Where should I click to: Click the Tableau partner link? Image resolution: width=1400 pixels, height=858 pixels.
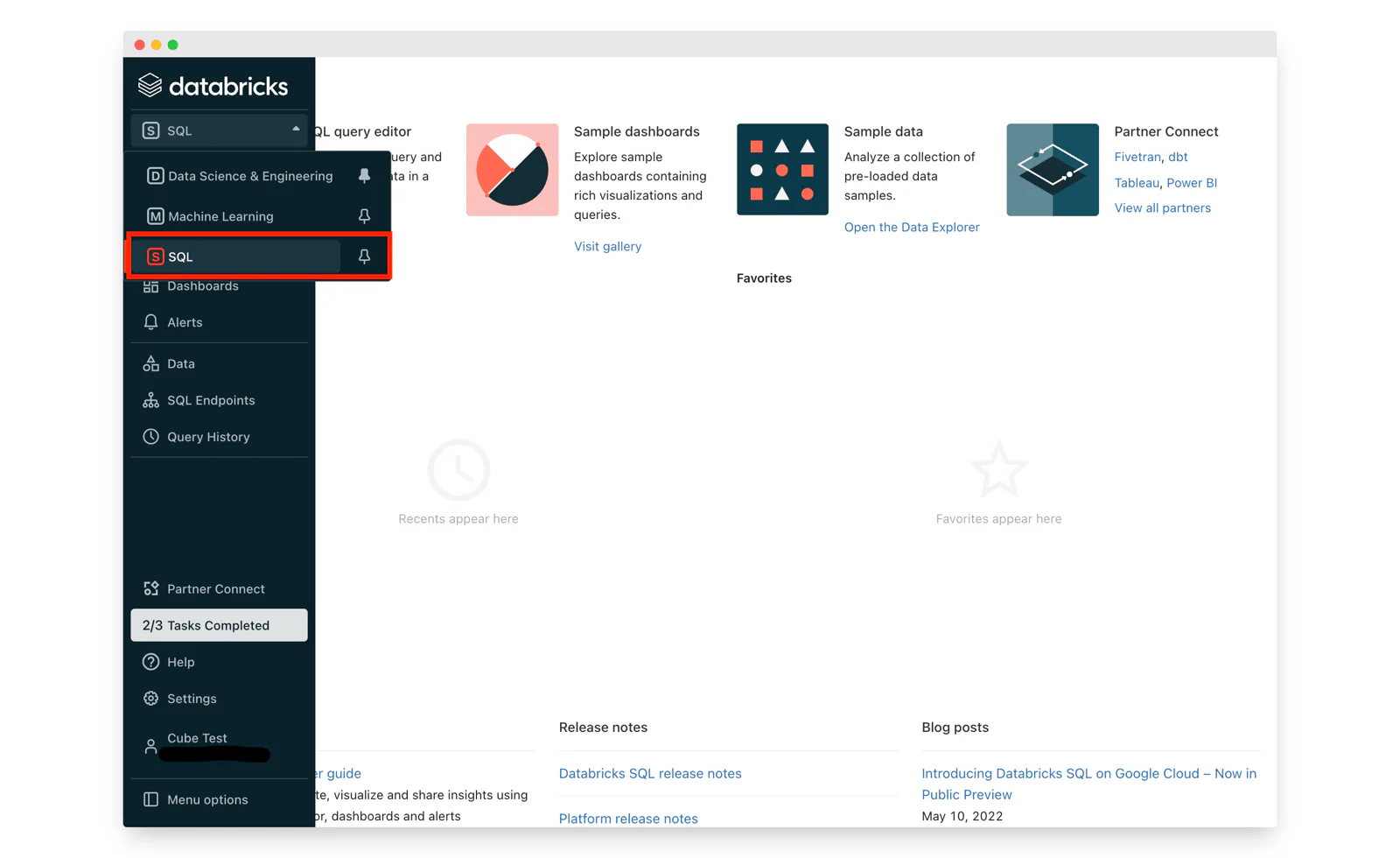pyautogui.click(x=1137, y=183)
